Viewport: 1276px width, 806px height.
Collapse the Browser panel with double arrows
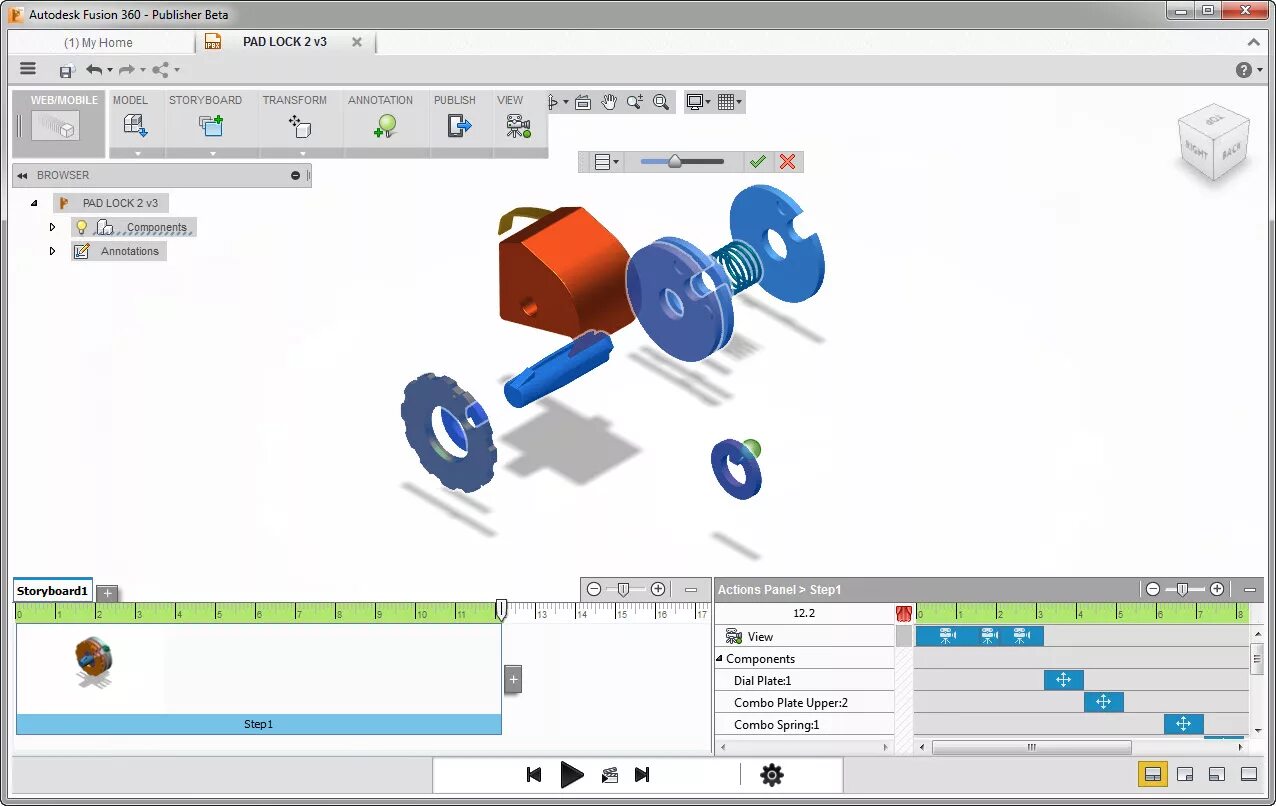point(22,176)
